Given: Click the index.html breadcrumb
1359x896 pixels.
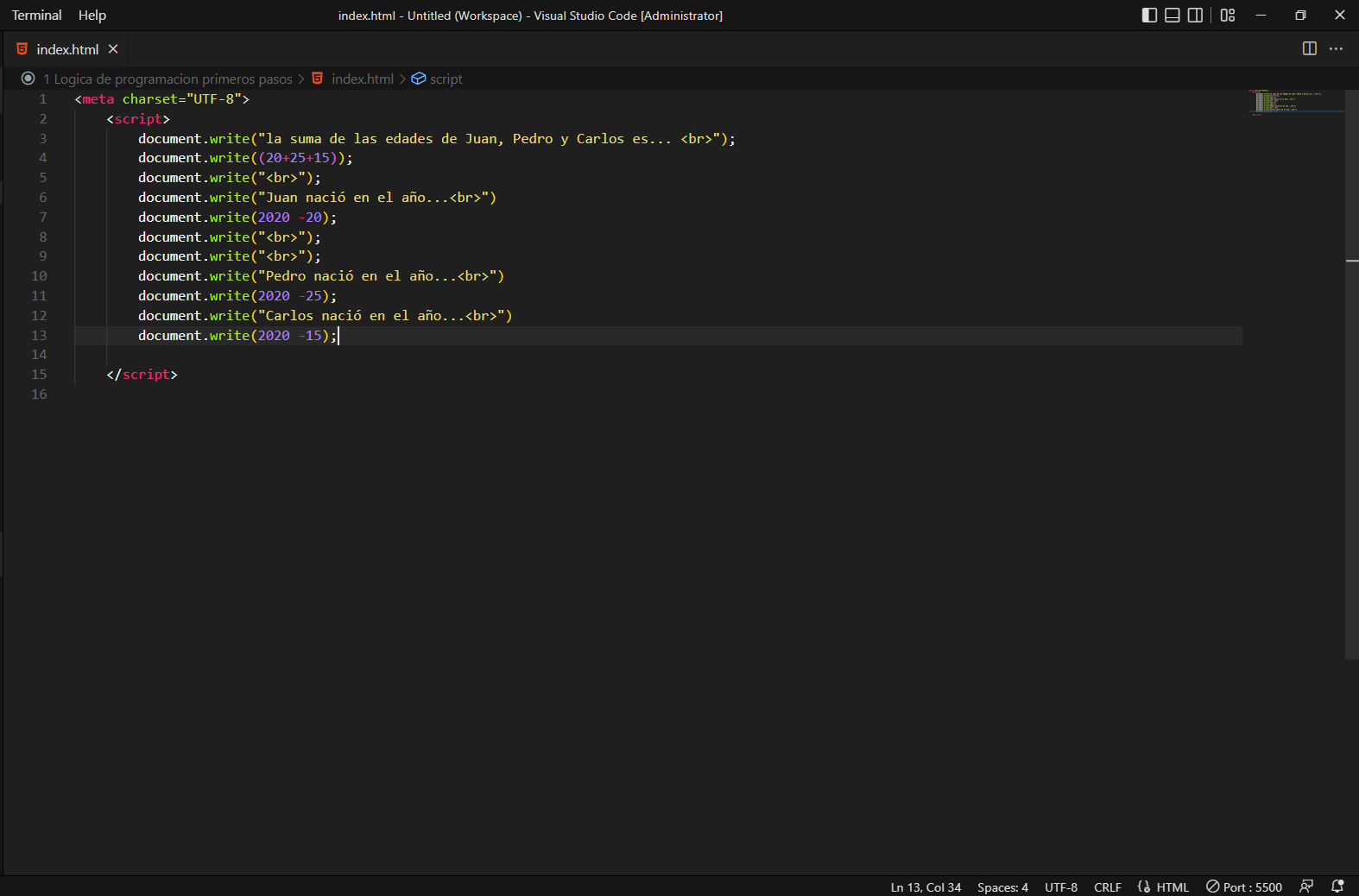Looking at the screenshot, I should [x=363, y=79].
